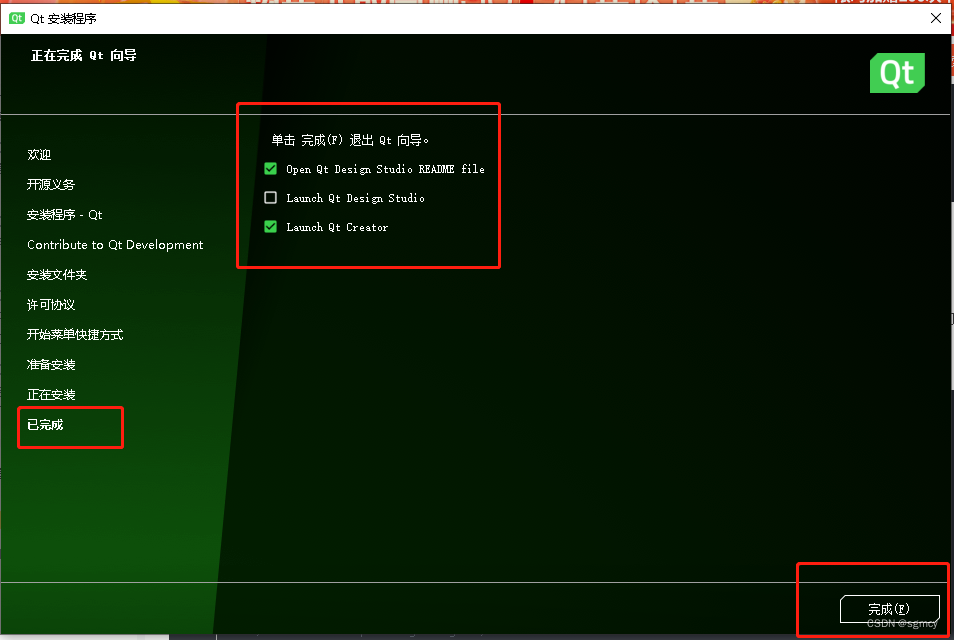Screen dimensions: 954x640
Task: Select the 准备安装 sidebar step
Action: point(51,365)
